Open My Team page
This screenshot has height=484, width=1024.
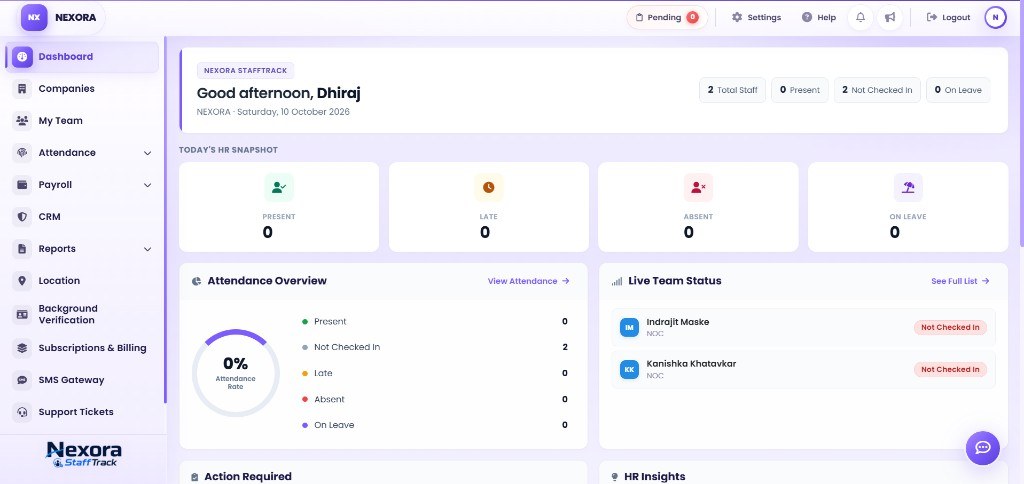point(82,121)
